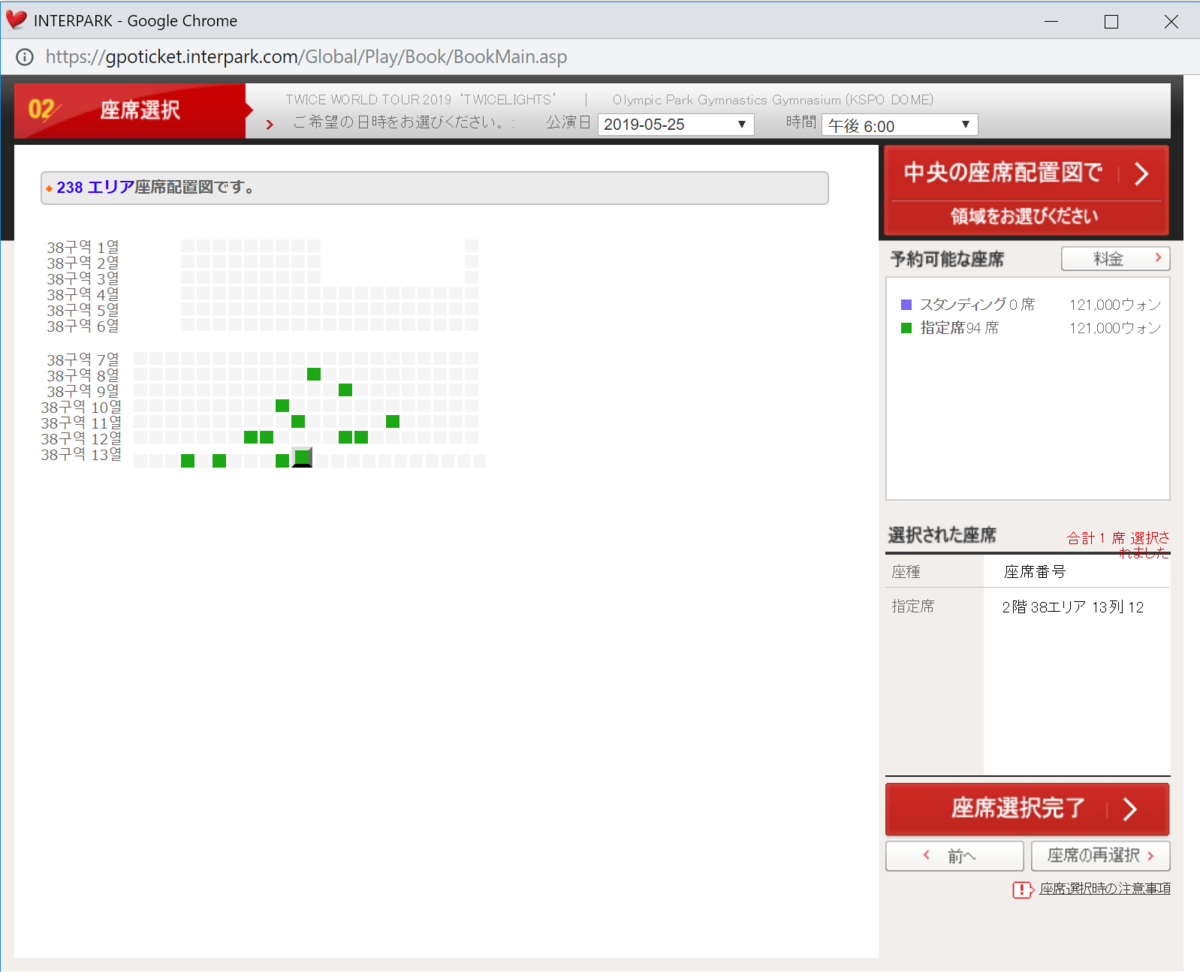Confirm with the 座席選択完了 button
The width and height of the screenshot is (1200, 972).
[1027, 809]
